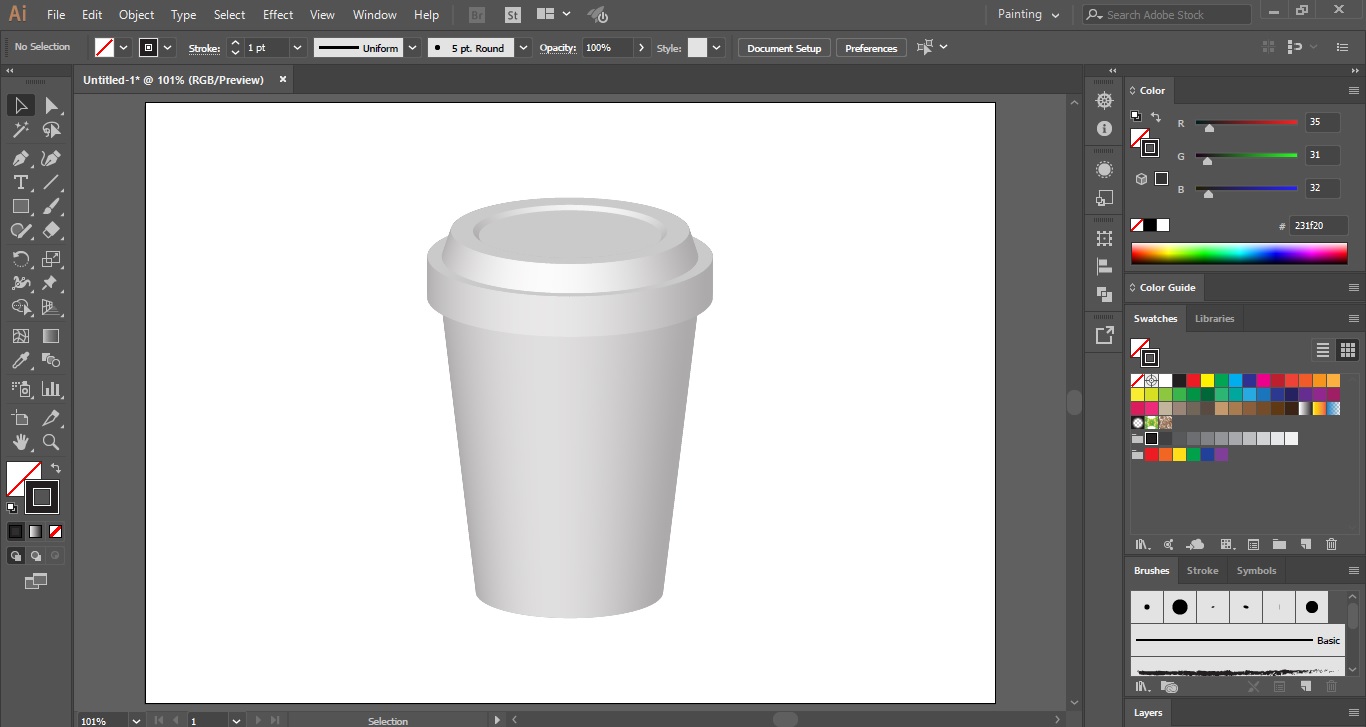This screenshot has height=727, width=1366.
Task: Select the Gradient tool in the toolbar
Action: coord(50,334)
